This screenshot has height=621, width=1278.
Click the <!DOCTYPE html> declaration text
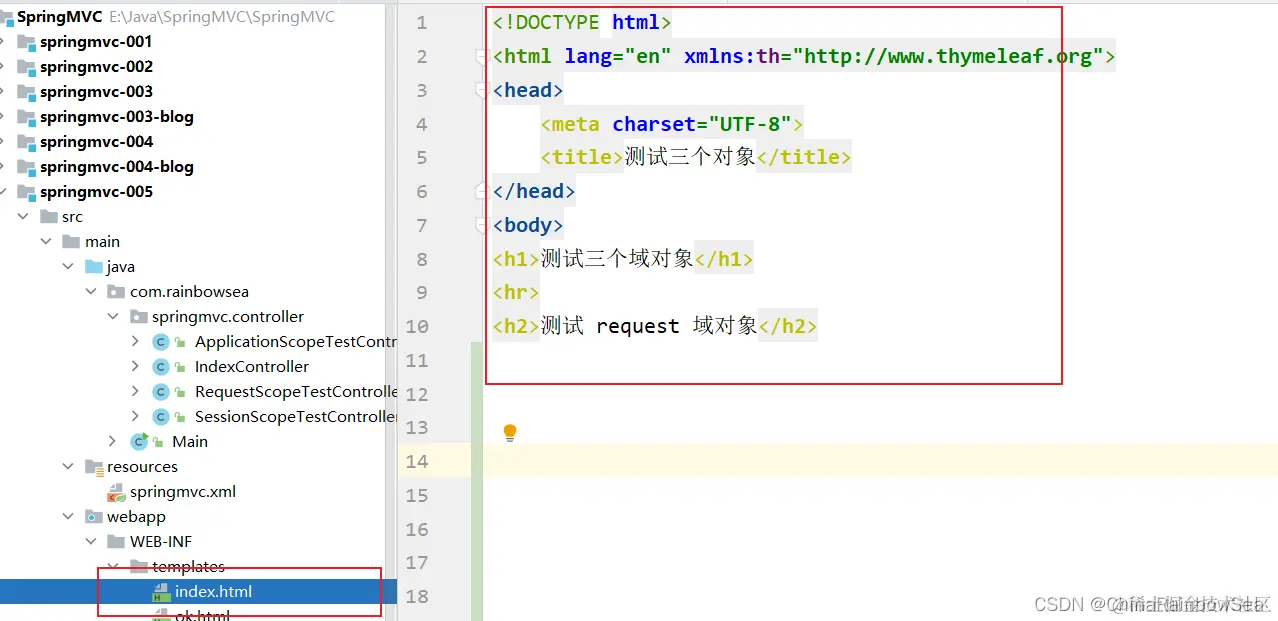(x=582, y=23)
